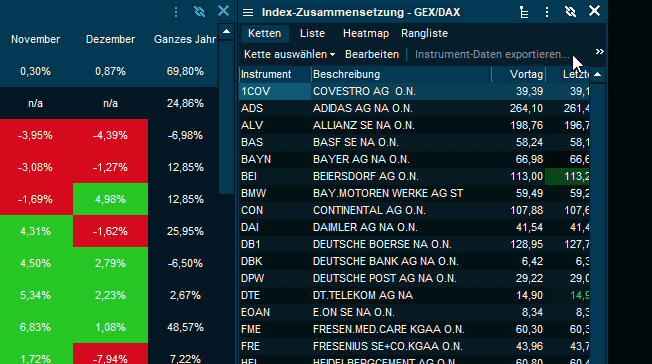Image resolution: width=652 pixels, height=364 pixels.
Task: Switch to the Heatmap tab
Action: 366,33
